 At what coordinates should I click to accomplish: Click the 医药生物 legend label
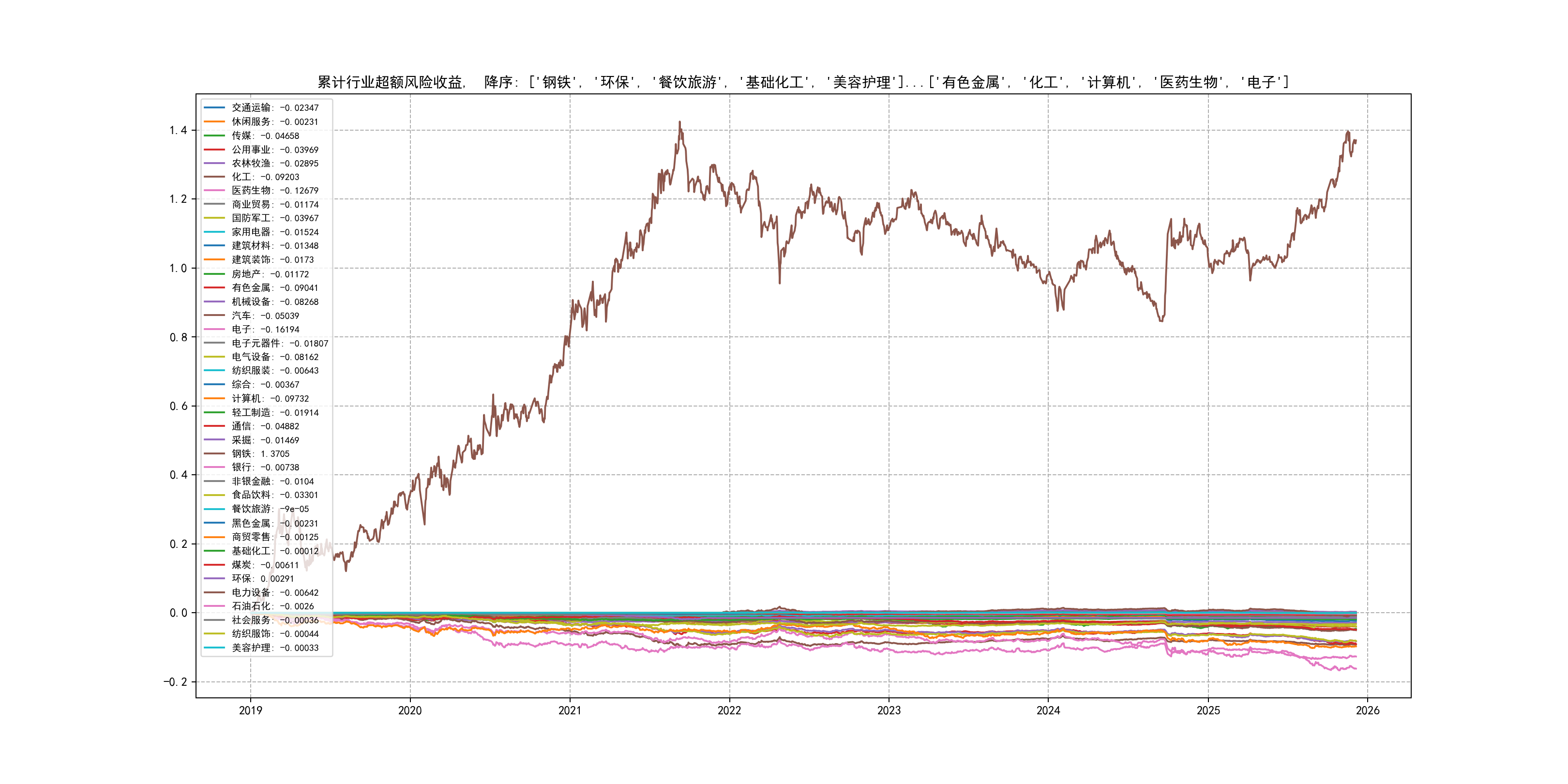tap(274, 191)
